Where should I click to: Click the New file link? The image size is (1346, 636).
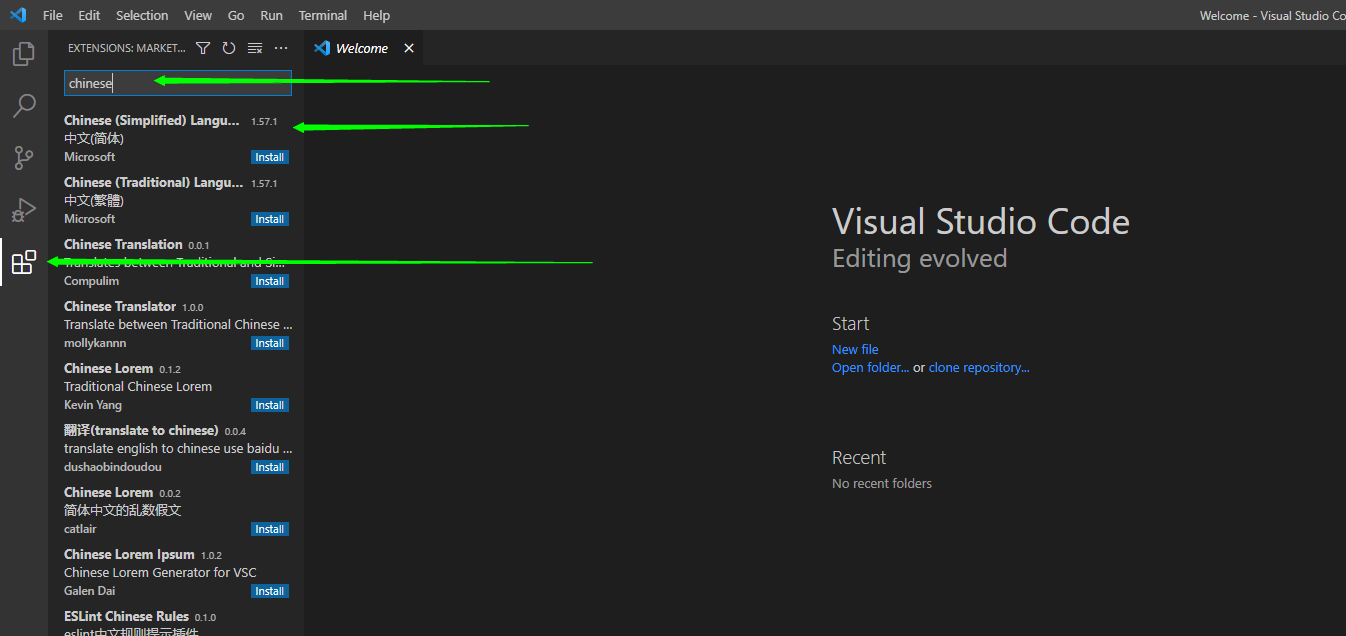[855, 349]
